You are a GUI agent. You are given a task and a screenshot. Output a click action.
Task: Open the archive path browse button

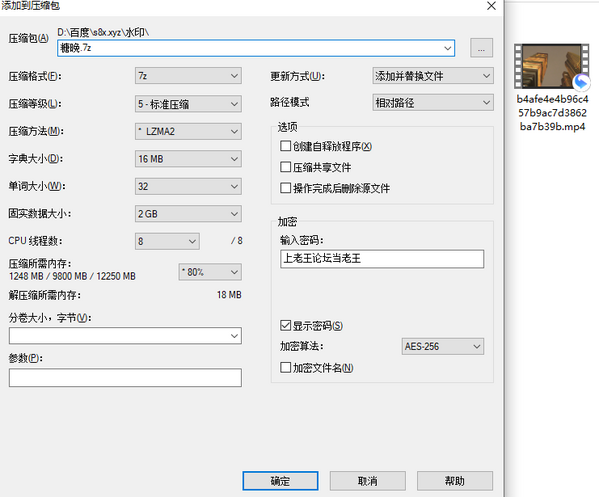(481, 48)
